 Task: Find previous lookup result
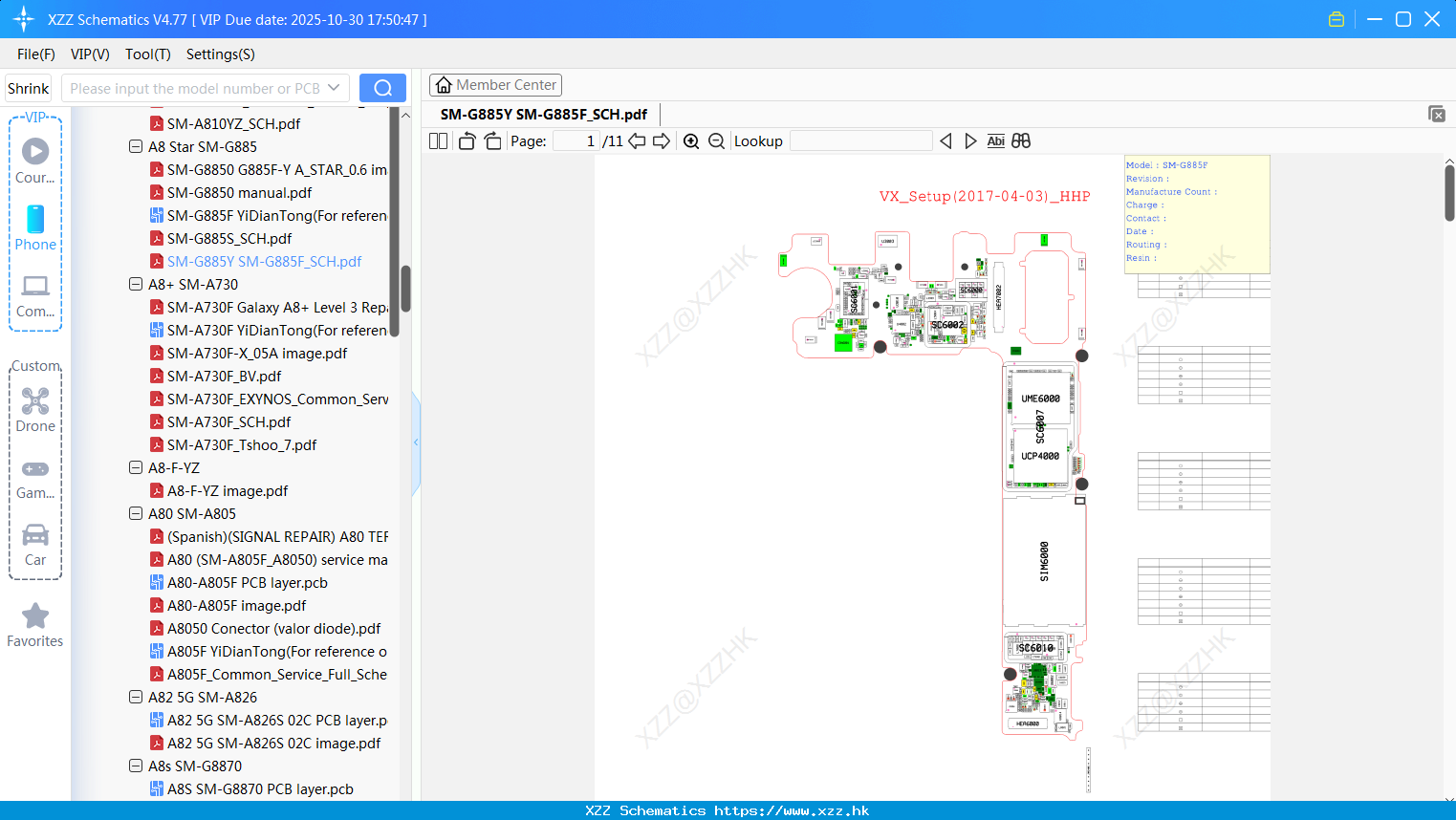[x=945, y=141]
